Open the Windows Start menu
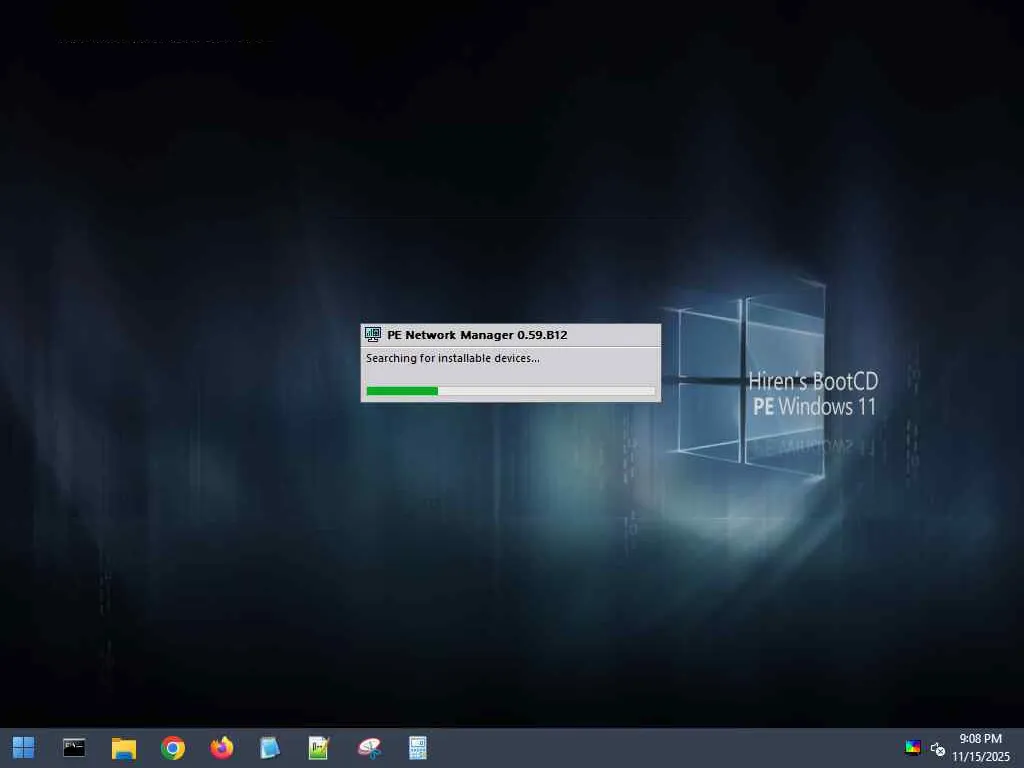The image size is (1024, 768). click(24, 748)
